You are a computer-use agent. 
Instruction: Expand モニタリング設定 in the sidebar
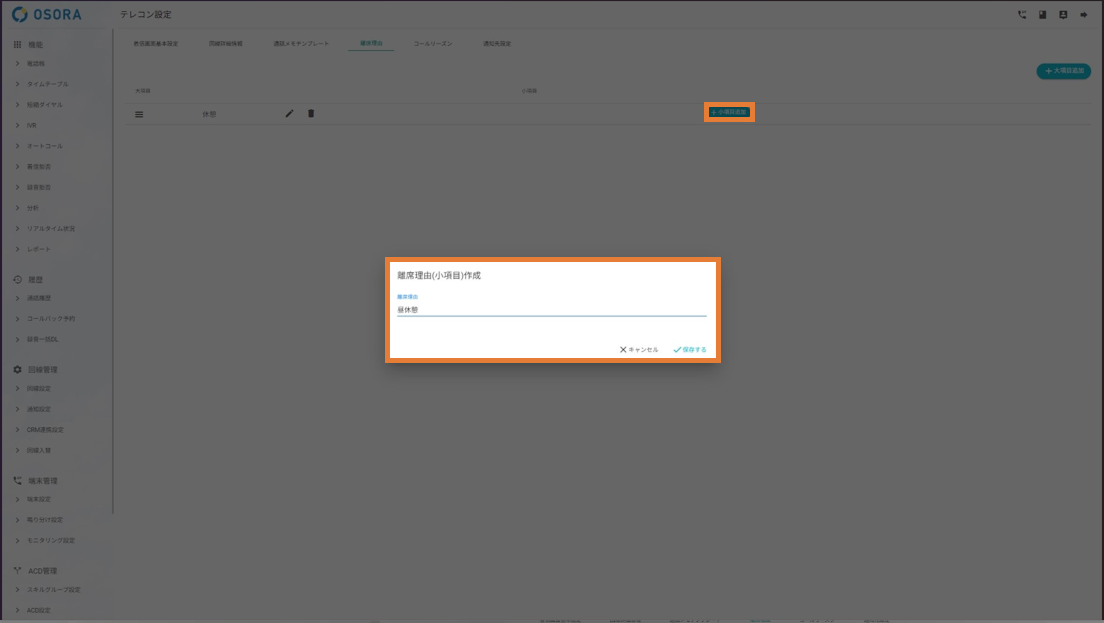click(50, 540)
